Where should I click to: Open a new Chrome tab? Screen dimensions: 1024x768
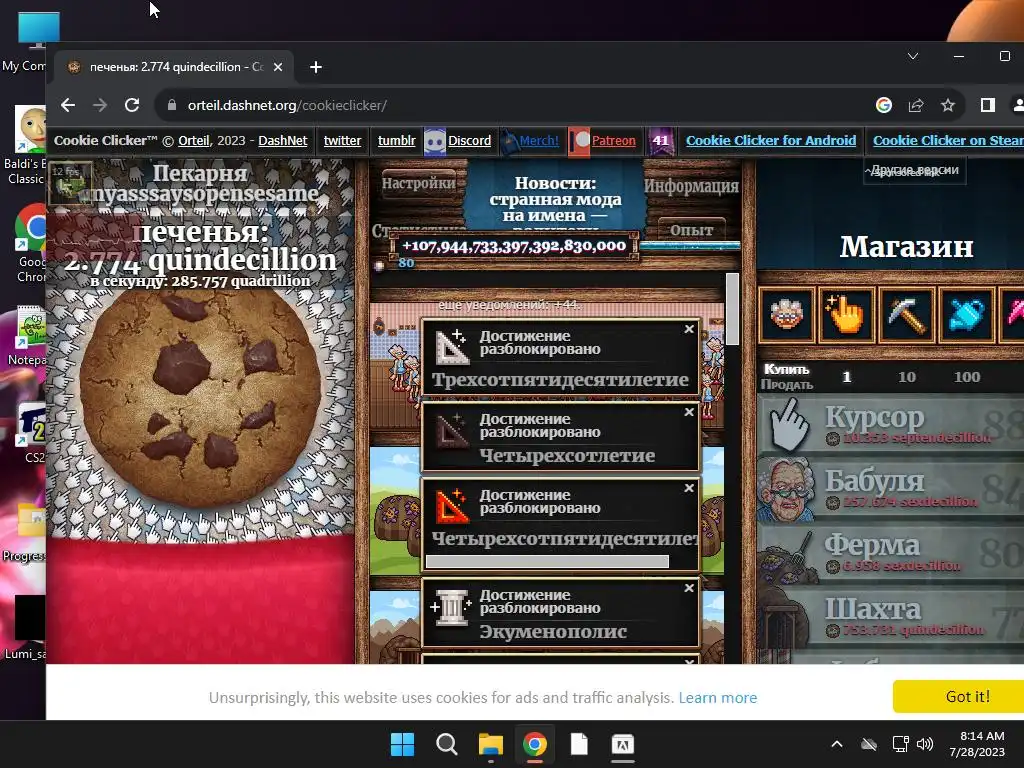pos(315,67)
